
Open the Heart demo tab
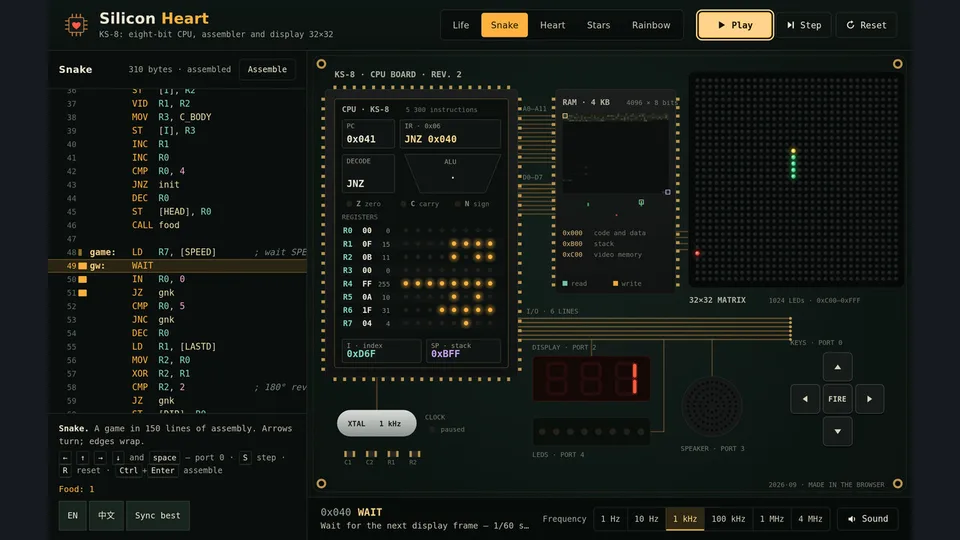point(552,25)
